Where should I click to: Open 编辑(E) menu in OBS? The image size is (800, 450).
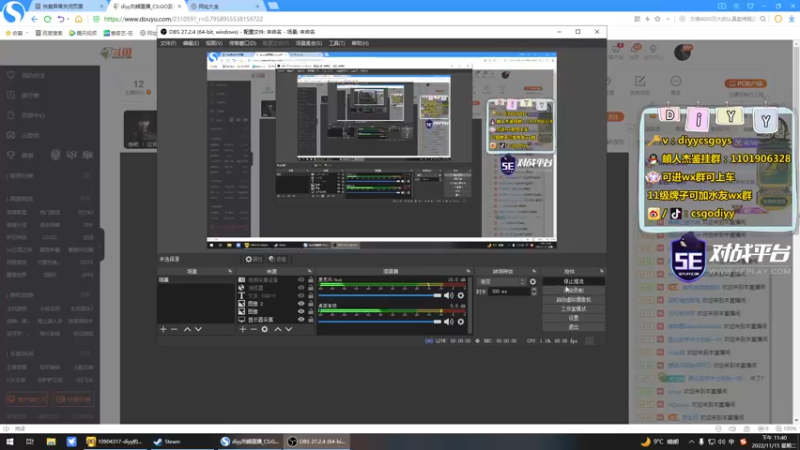[190, 43]
